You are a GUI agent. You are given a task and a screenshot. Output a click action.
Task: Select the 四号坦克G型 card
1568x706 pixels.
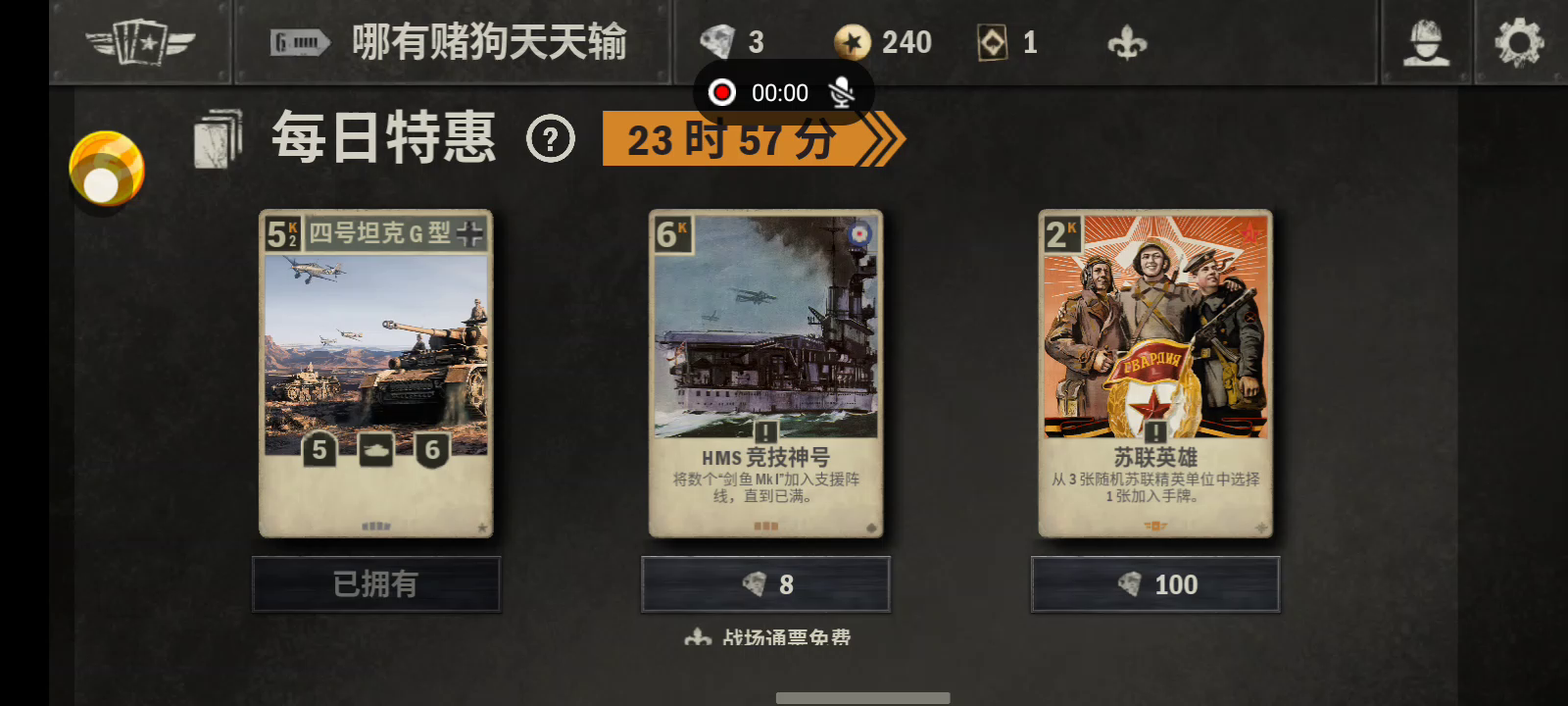click(x=376, y=374)
